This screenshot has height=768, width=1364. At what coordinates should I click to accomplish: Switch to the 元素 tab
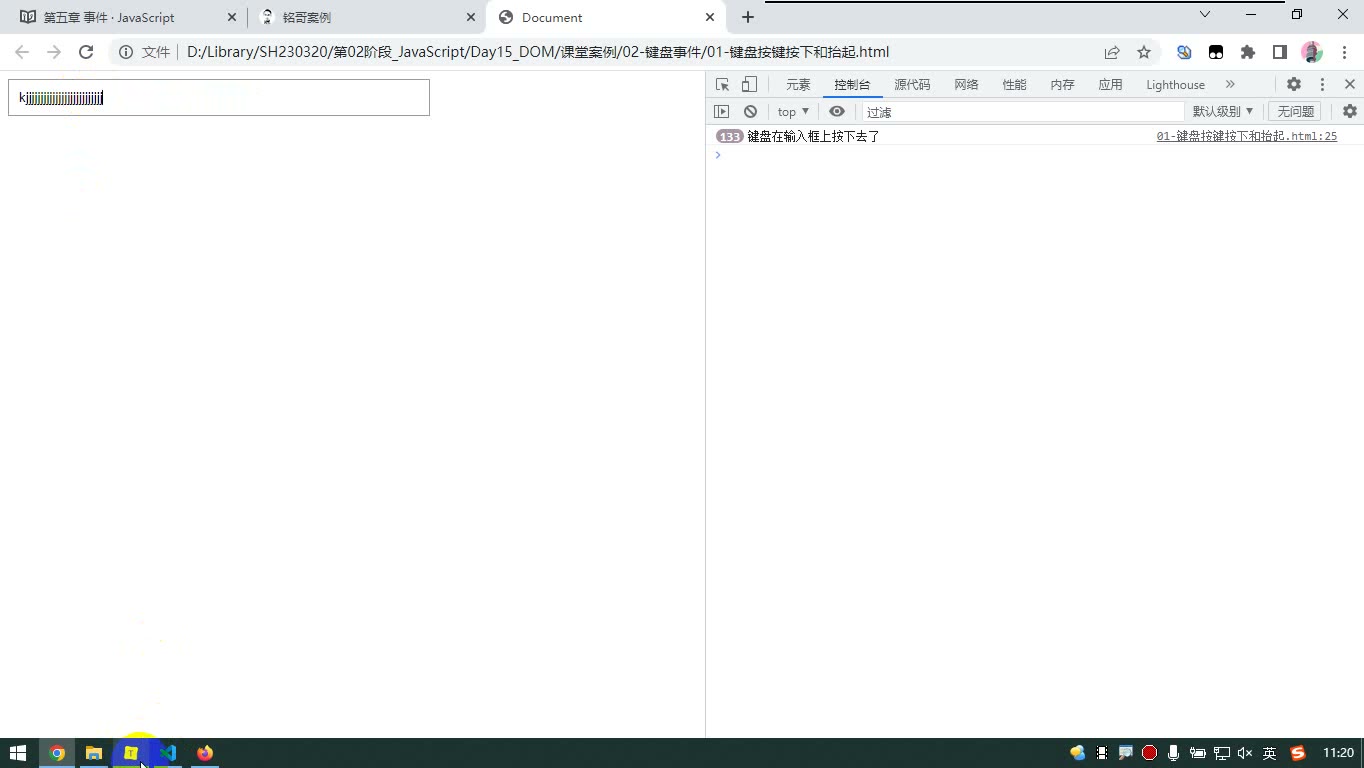tap(798, 85)
